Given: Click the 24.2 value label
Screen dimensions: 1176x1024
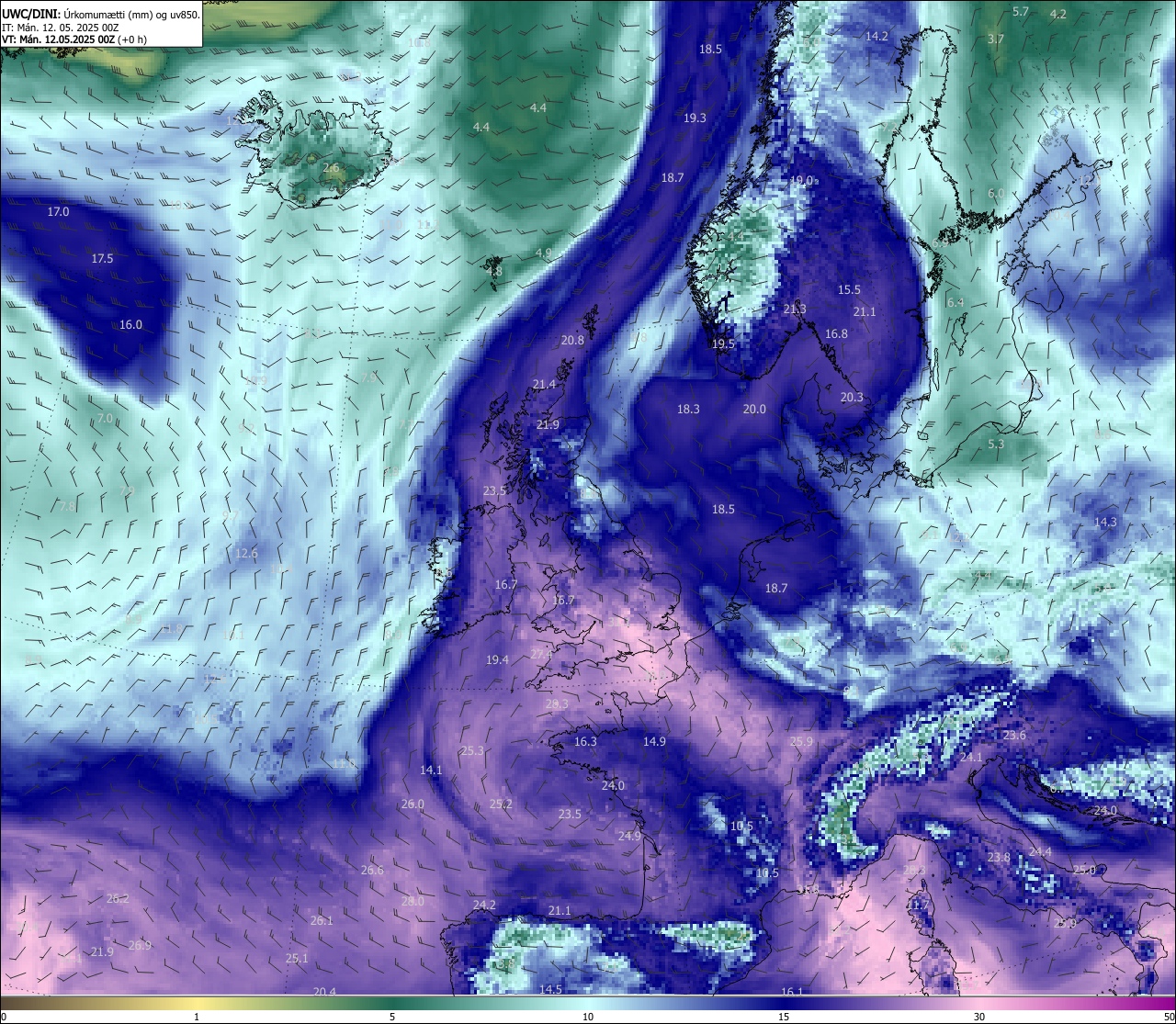Looking at the screenshot, I should point(484,906).
